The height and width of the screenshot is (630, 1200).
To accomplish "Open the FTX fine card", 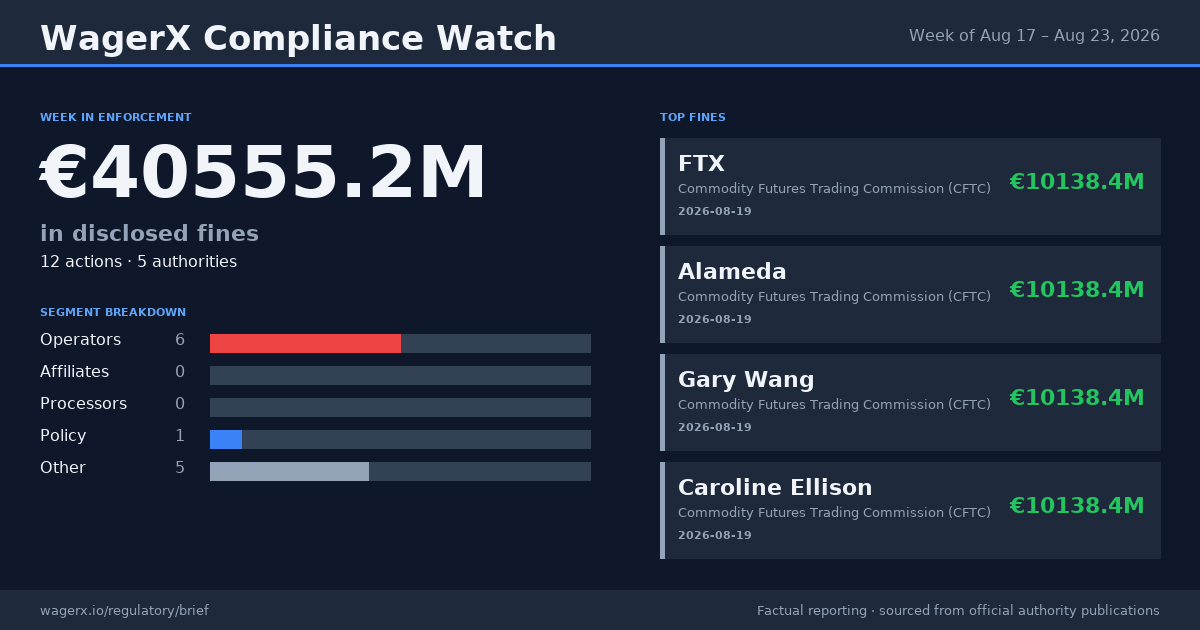I will coord(910,186).
